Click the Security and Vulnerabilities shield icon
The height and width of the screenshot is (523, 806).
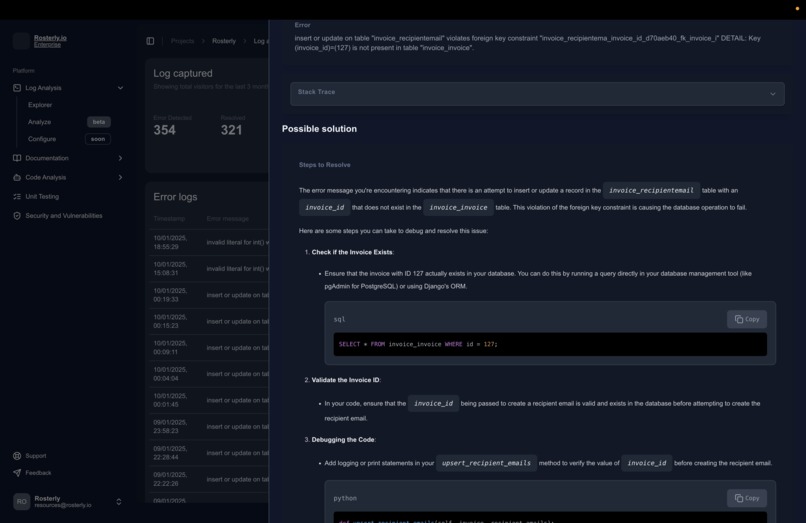point(17,216)
